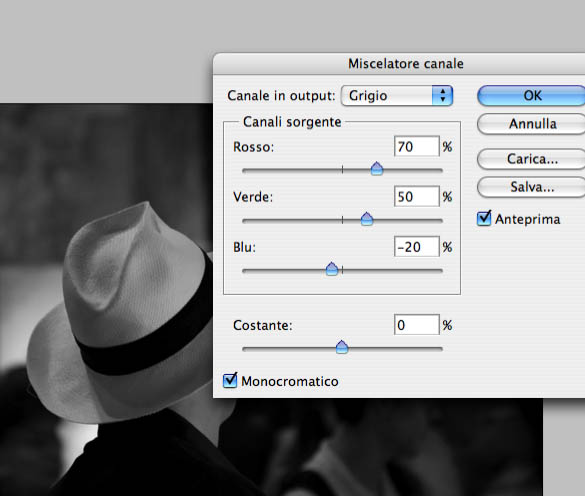Open the Canale in output dropdown
The image size is (585, 496).
(397, 96)
